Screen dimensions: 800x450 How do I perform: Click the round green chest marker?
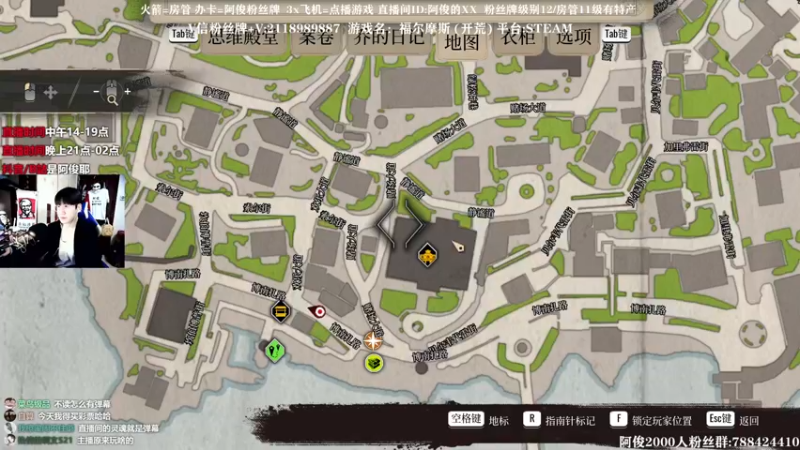(x=374, y=363)
